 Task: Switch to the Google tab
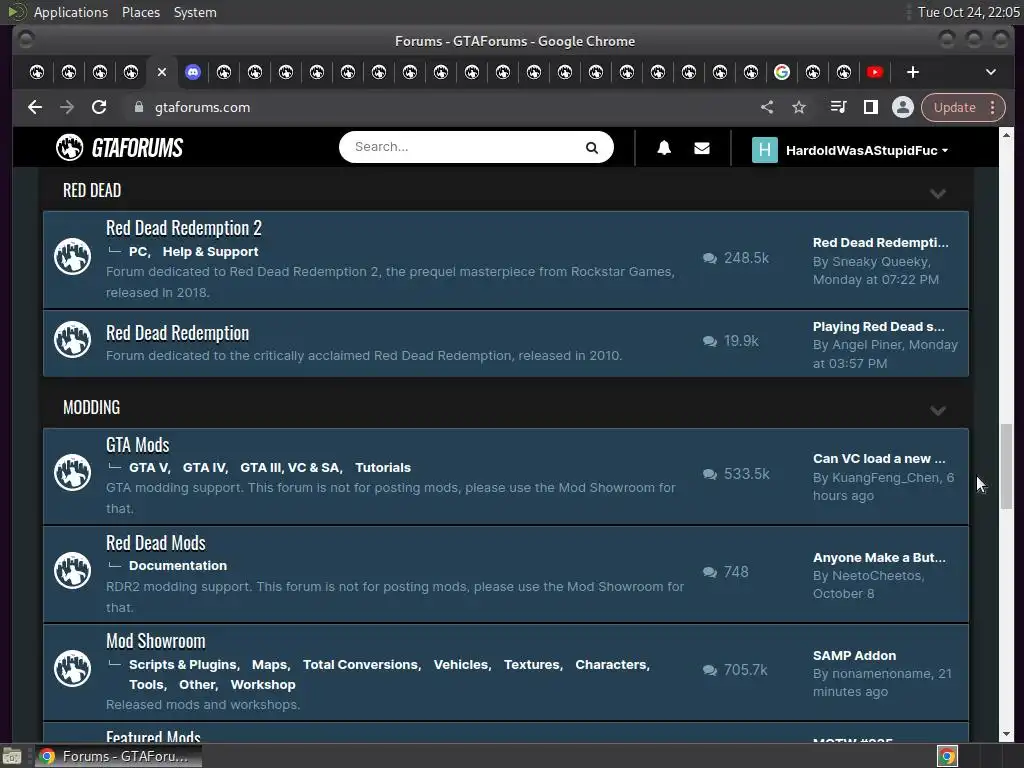[782, 72]
